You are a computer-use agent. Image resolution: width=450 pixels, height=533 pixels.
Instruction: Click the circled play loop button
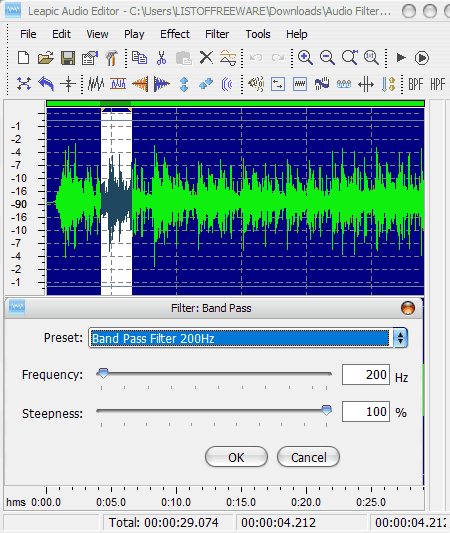[422, 58]
